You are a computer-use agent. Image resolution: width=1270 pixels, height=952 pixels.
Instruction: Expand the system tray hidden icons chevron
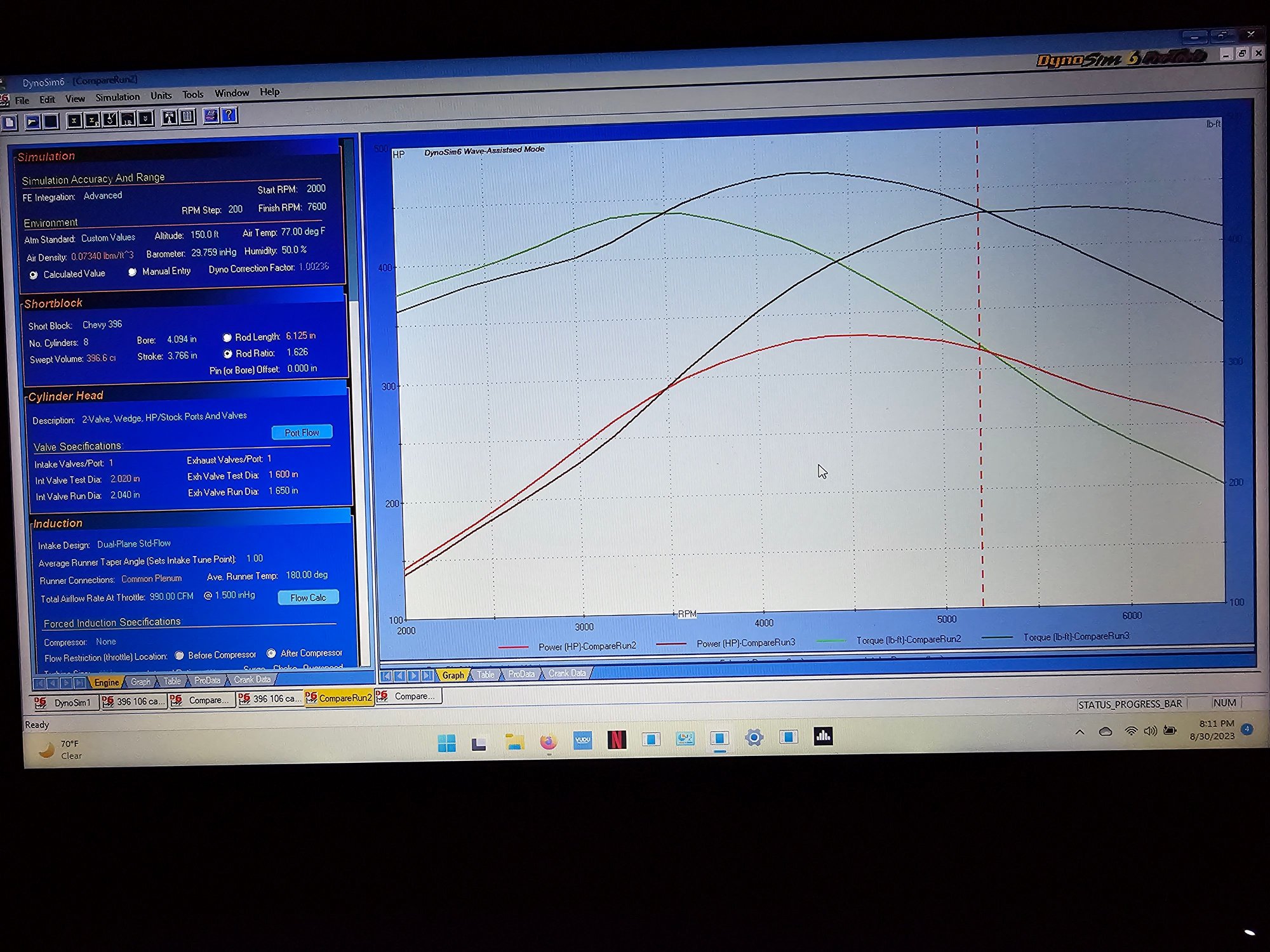pyautogui.click(x=1079, y=732)
